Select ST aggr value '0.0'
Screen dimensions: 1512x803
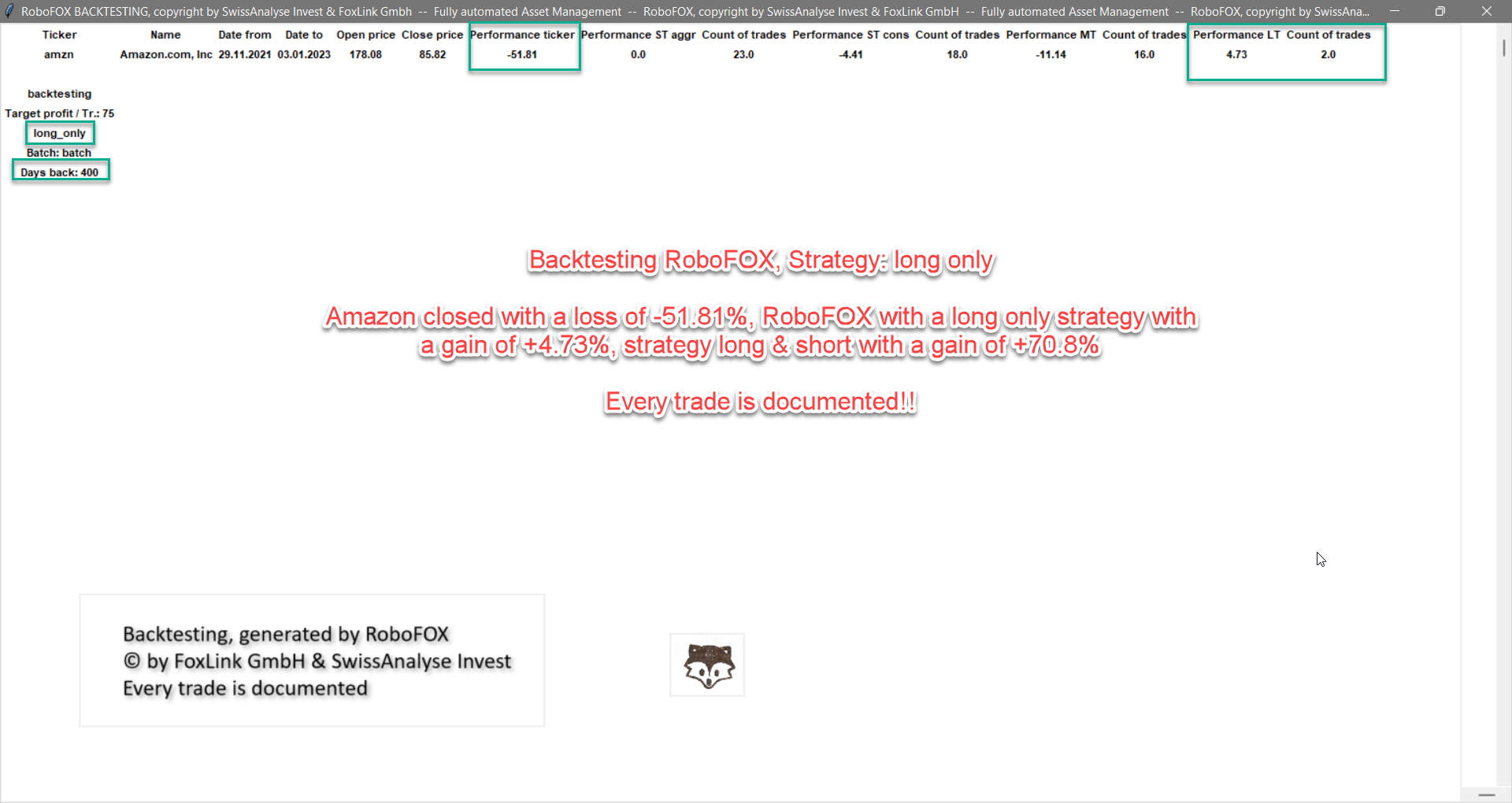(638, 54)
